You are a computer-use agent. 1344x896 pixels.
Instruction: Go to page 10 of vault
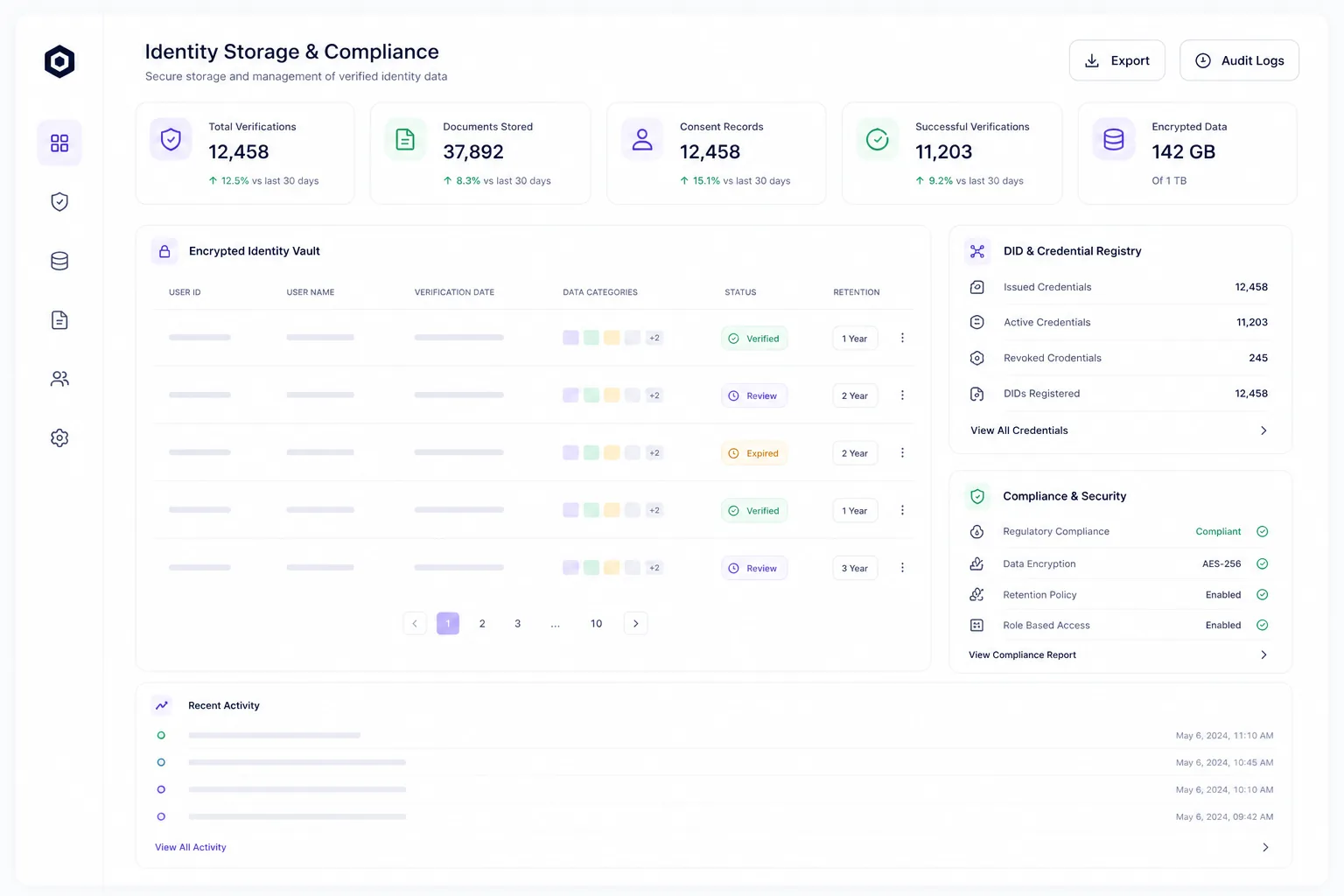click(596, 624)
